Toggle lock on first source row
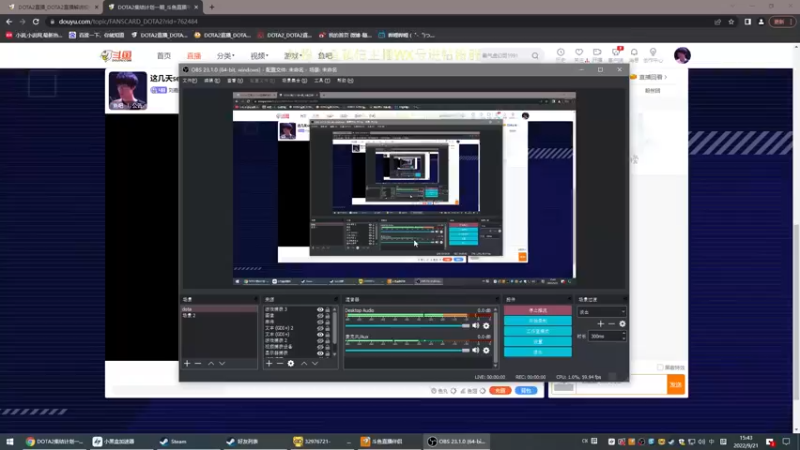The height and width of the screenshot is (450, 800). (328, 310)
